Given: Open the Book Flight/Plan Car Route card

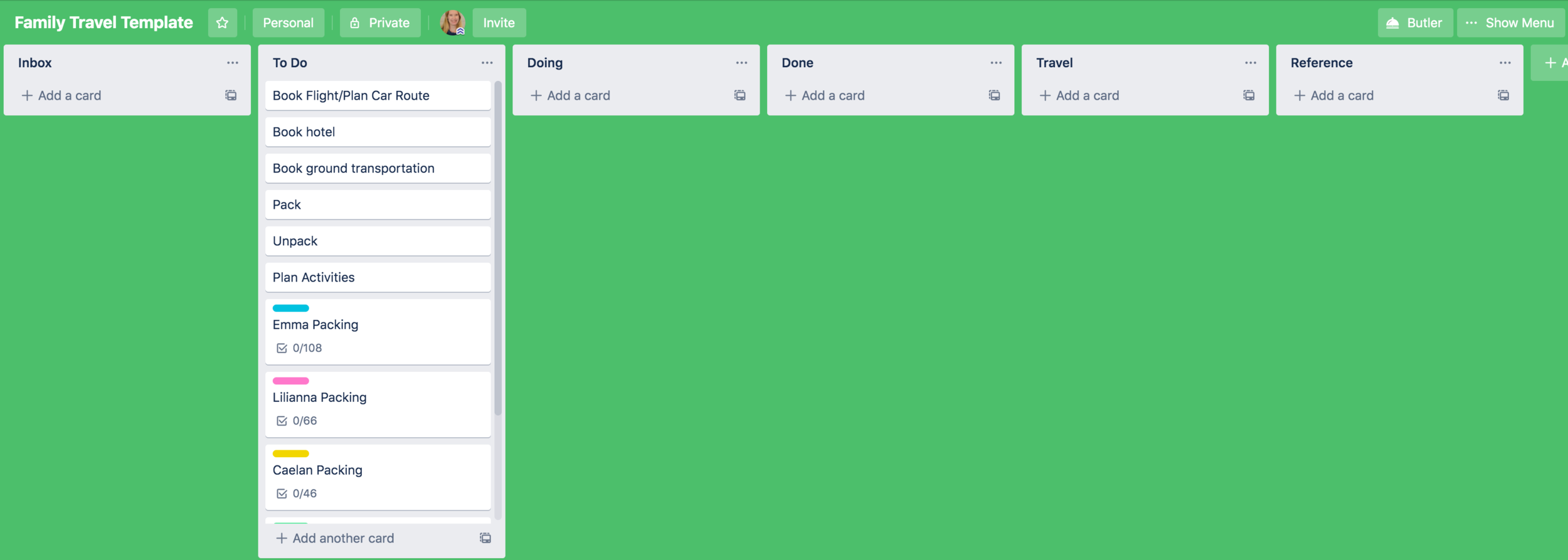Looking at the screenshot, I should click(378, 95).
